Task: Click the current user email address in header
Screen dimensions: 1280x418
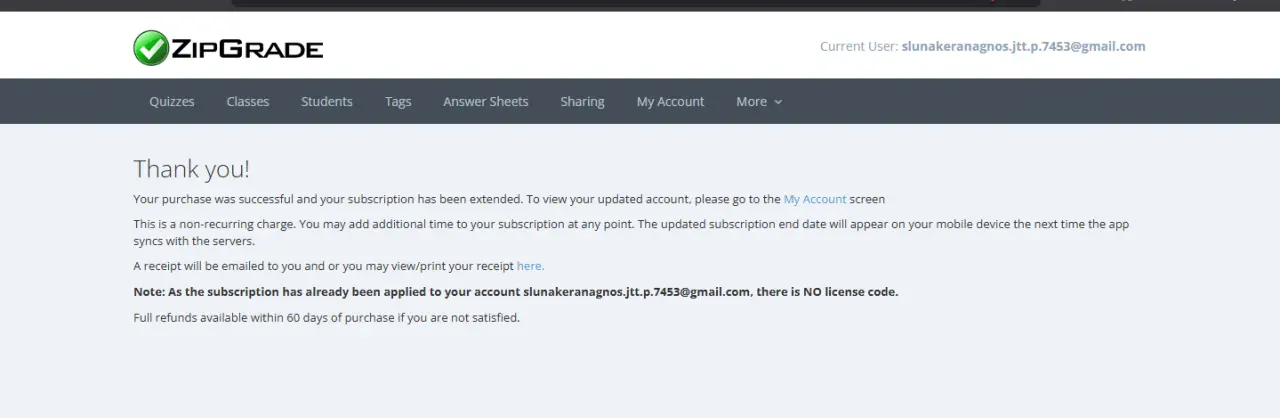Action: pos(1023,46)
